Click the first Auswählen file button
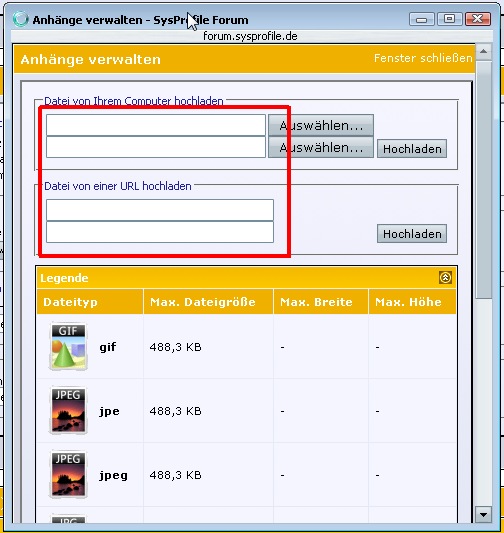 (x=321, y=125)
